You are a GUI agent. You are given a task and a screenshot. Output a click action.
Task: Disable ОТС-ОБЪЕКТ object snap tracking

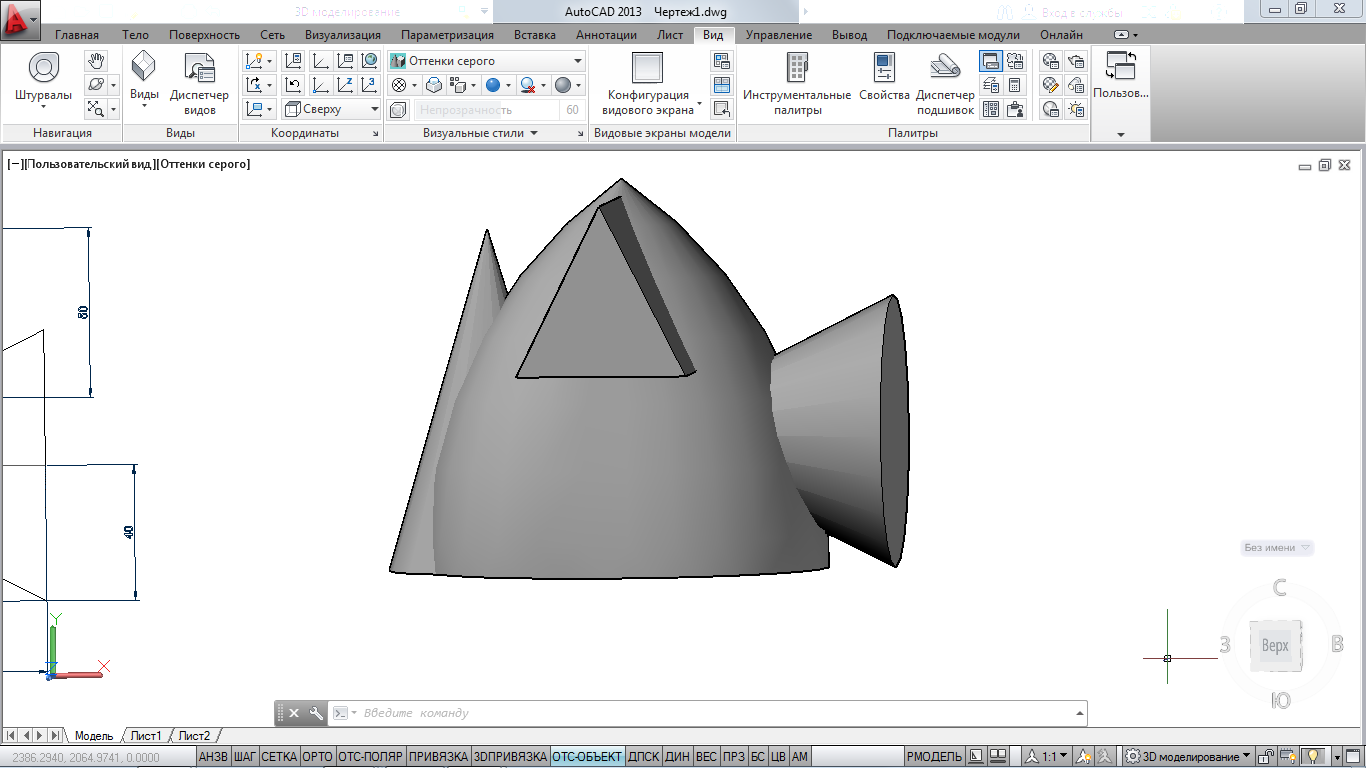coord(587,757)
